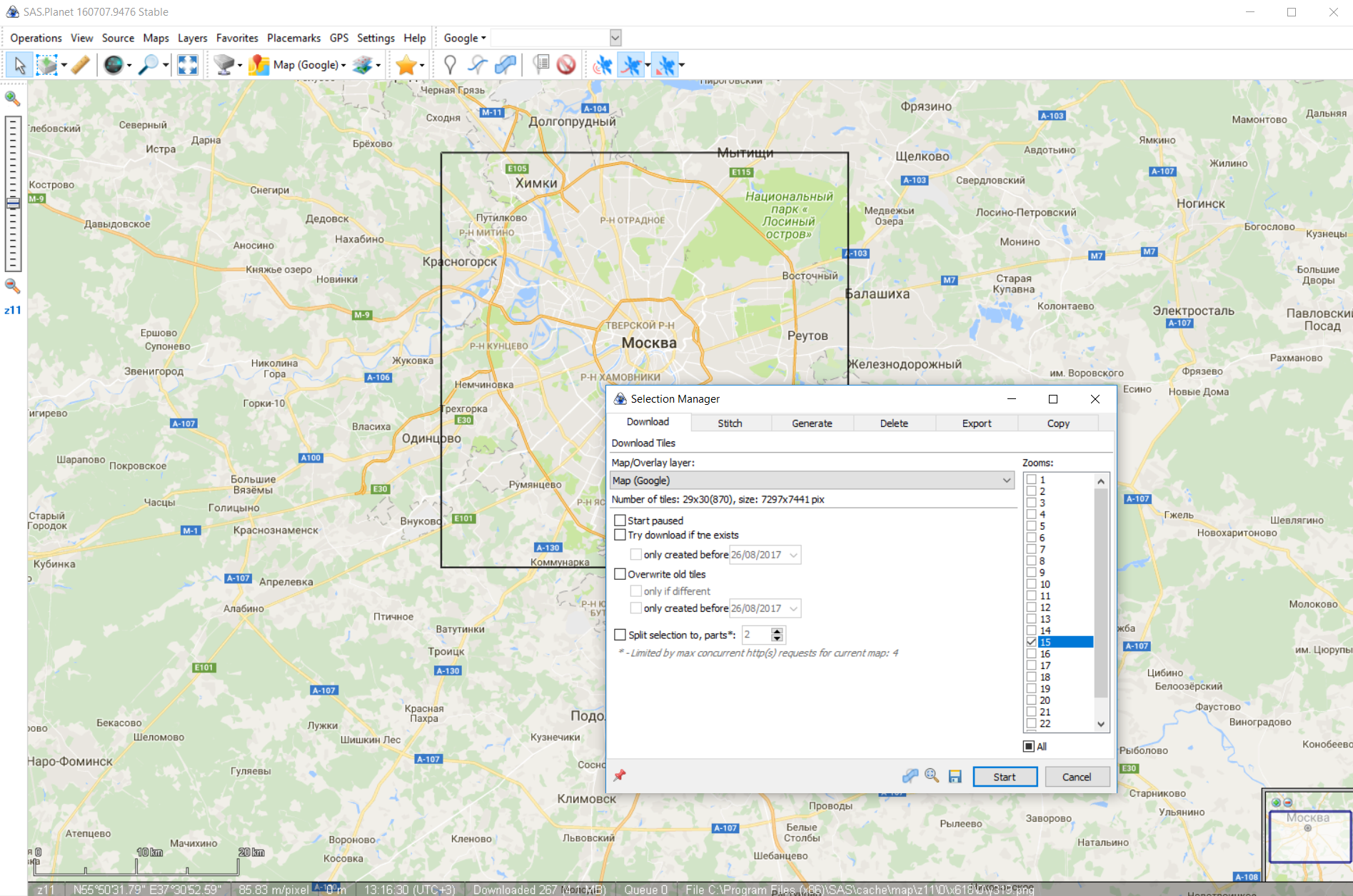This screenshot has height=896, width=1353.
Task: Click the zoom-to-selection magnifier icon in dialog
Action: (932, 776)
